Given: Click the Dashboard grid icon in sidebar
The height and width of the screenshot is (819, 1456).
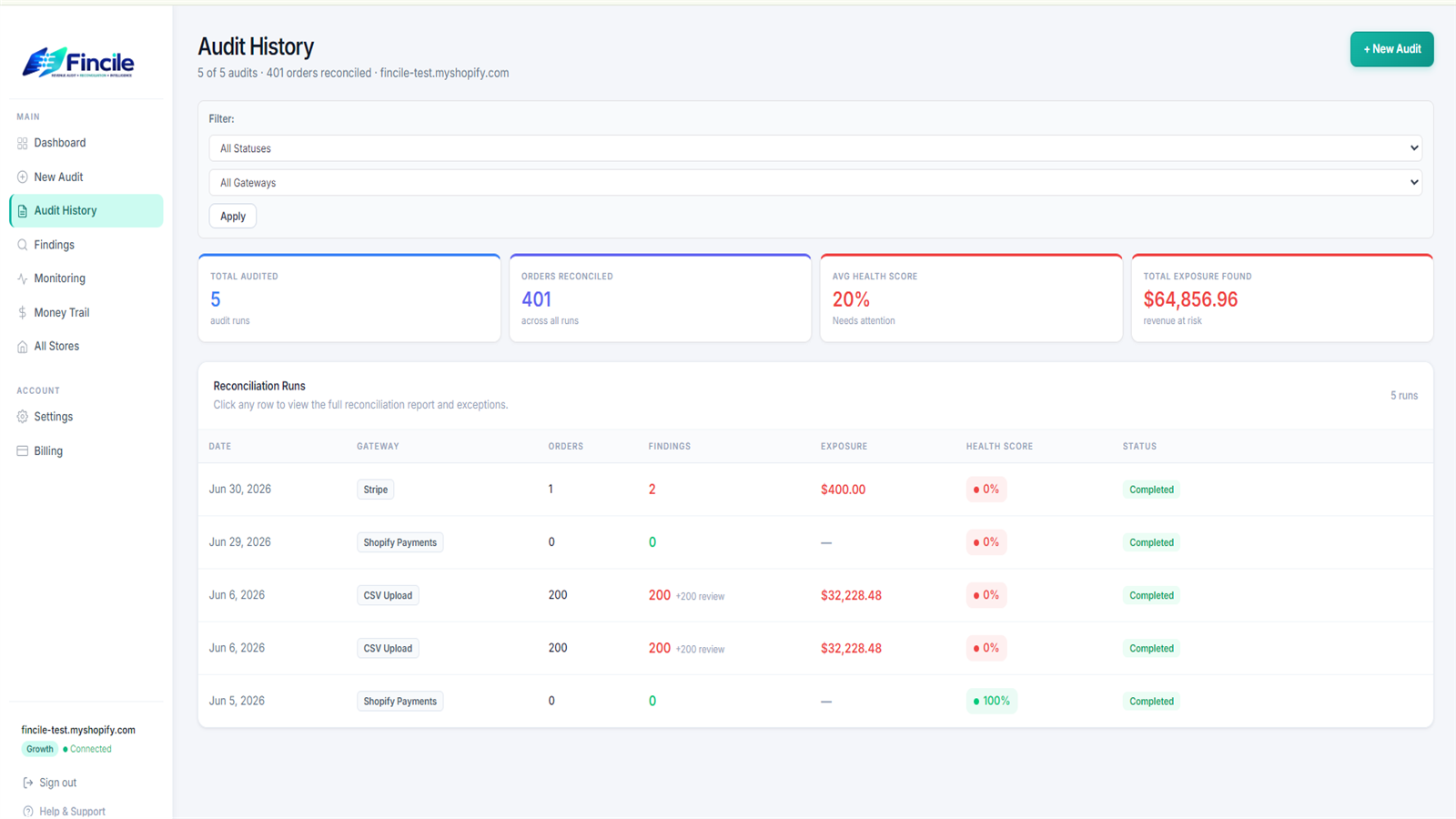Looking at the screenshot, I should (x=23, y=143).
